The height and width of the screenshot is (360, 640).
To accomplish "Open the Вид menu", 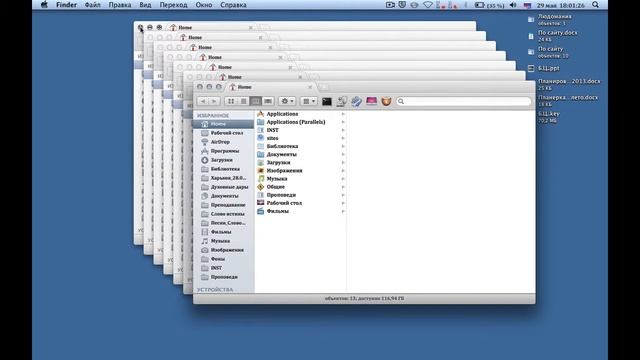I will click(145, 5).
